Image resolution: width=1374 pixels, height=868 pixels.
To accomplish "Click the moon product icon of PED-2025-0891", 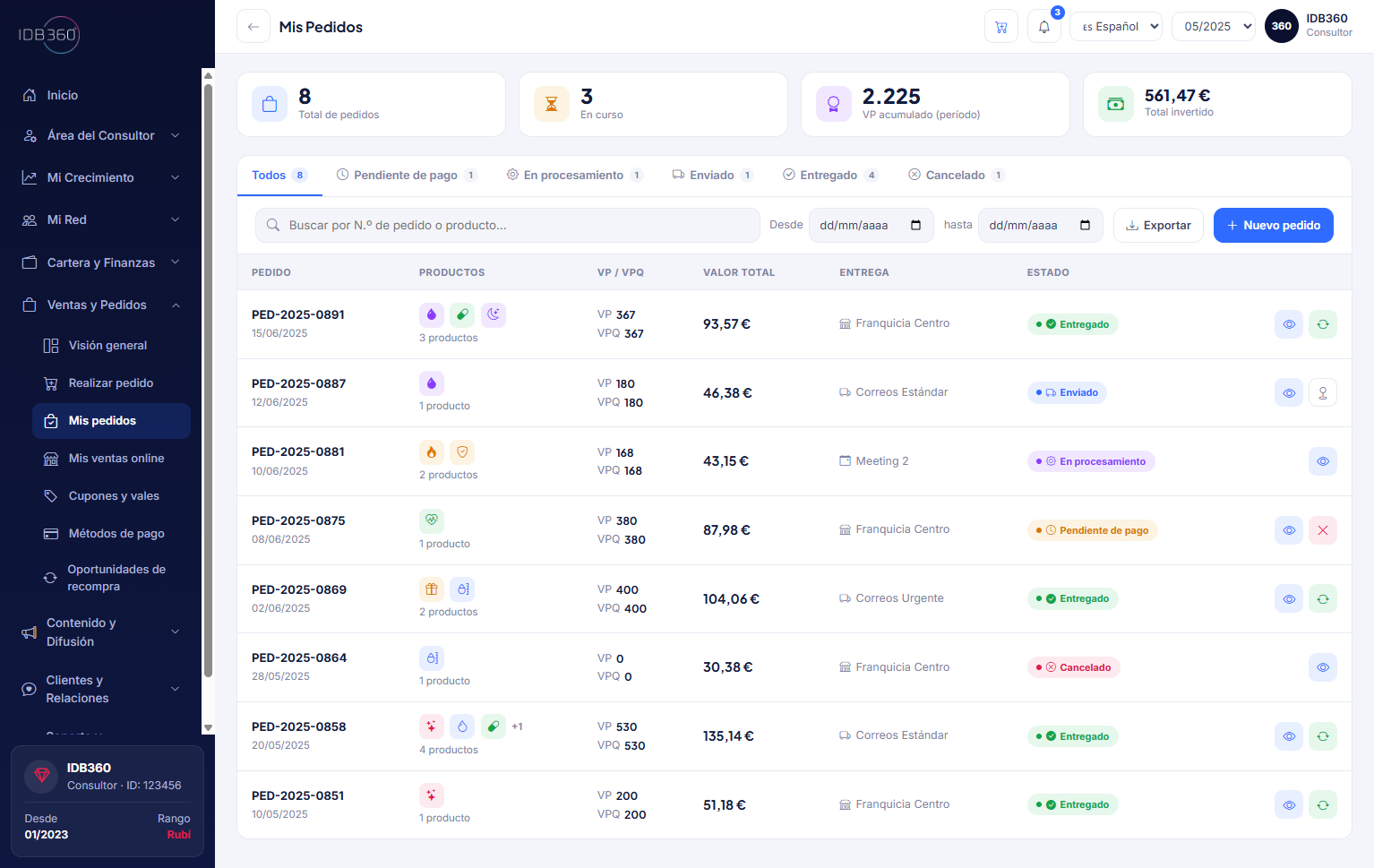I will 494,314.
